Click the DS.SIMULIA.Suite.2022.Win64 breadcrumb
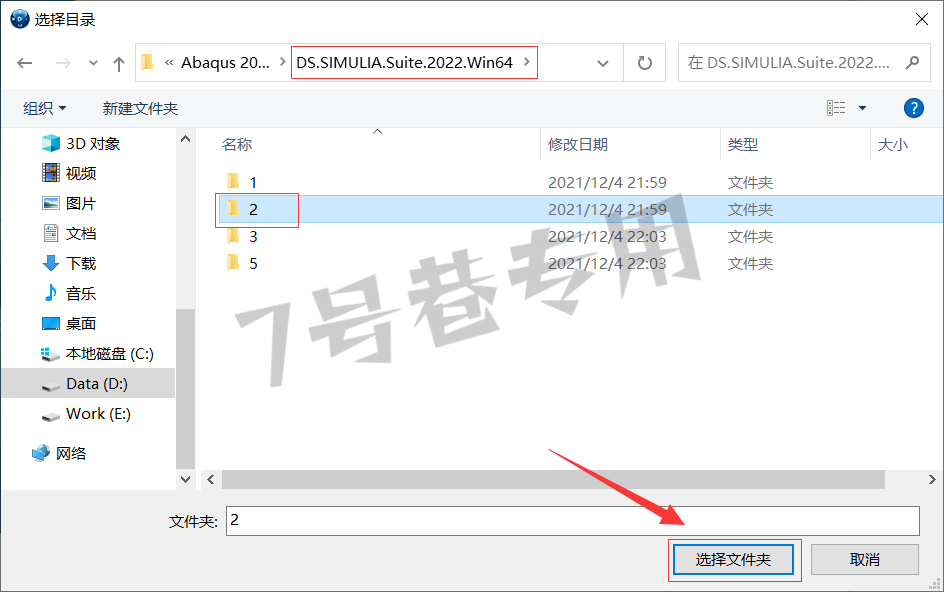The height and width of the screenshot is (592, 944). tap(404, 63)
